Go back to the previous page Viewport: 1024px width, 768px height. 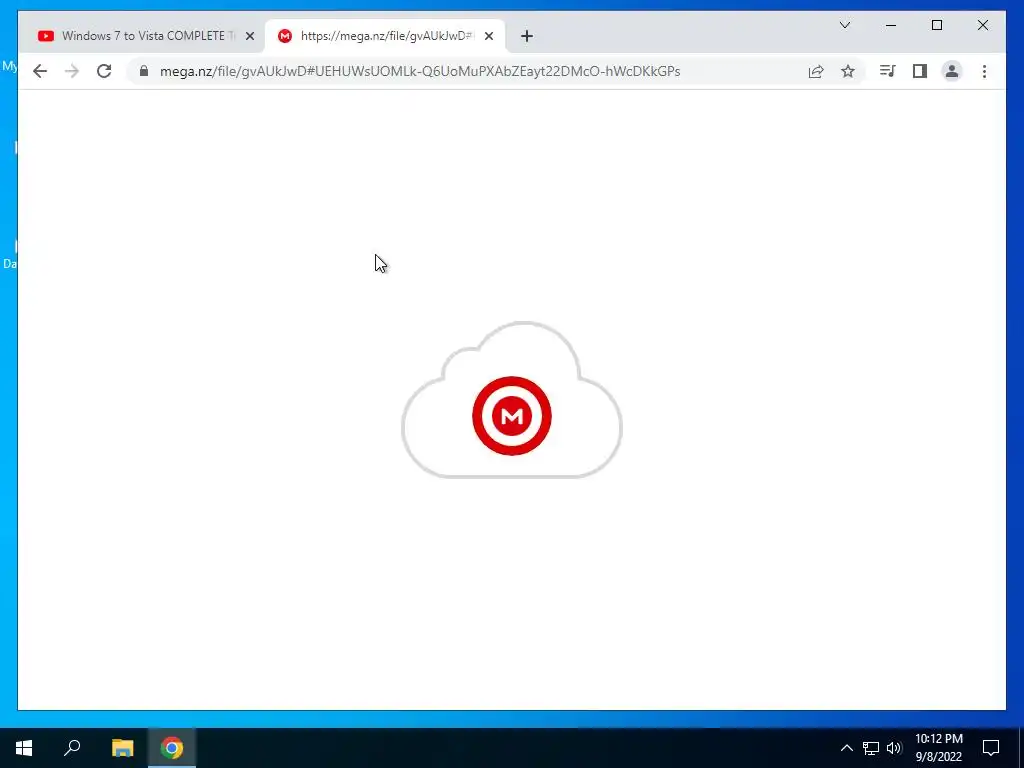[x=40, y=71]
